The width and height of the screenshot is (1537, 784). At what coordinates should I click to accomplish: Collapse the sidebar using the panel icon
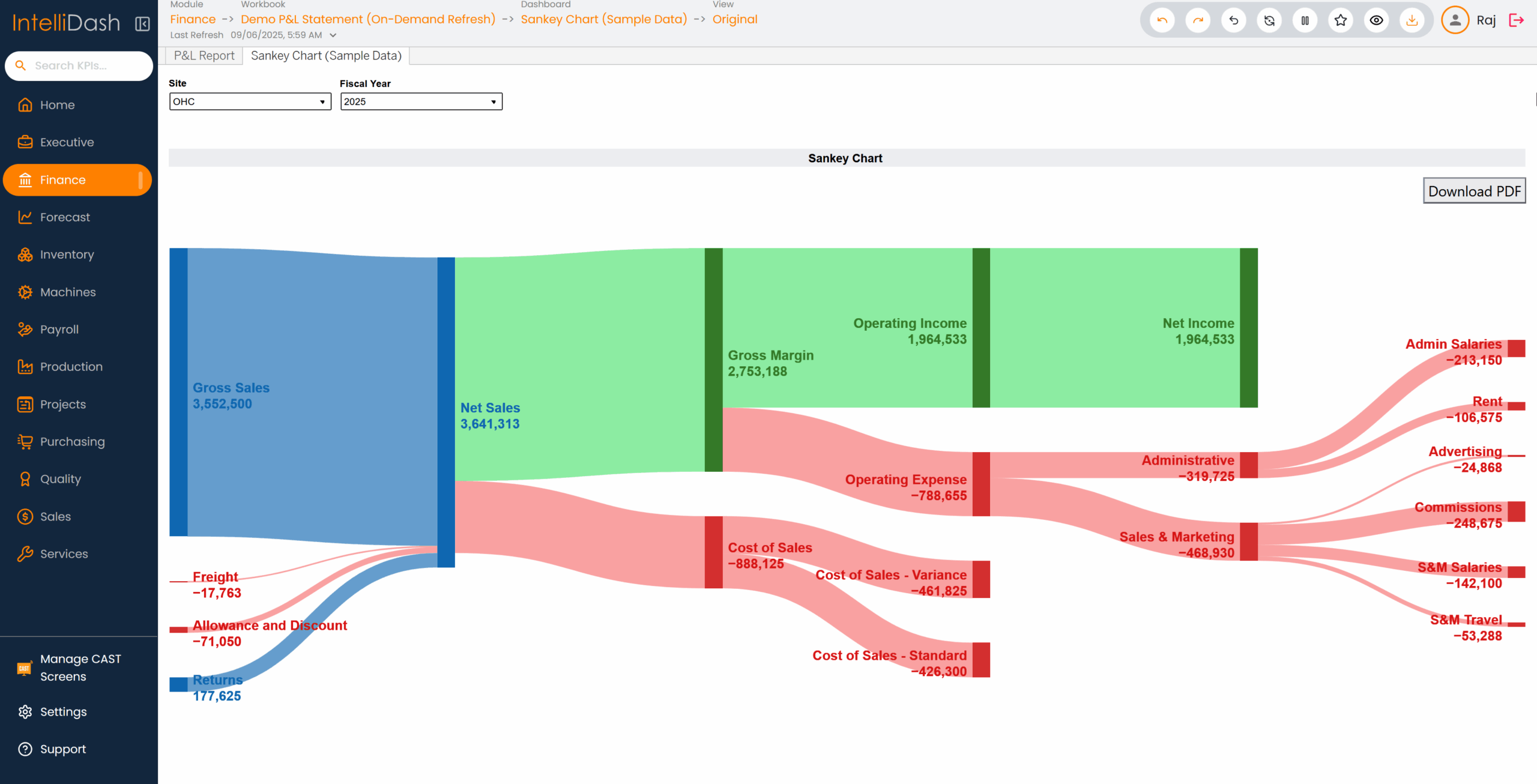point(142,23)
